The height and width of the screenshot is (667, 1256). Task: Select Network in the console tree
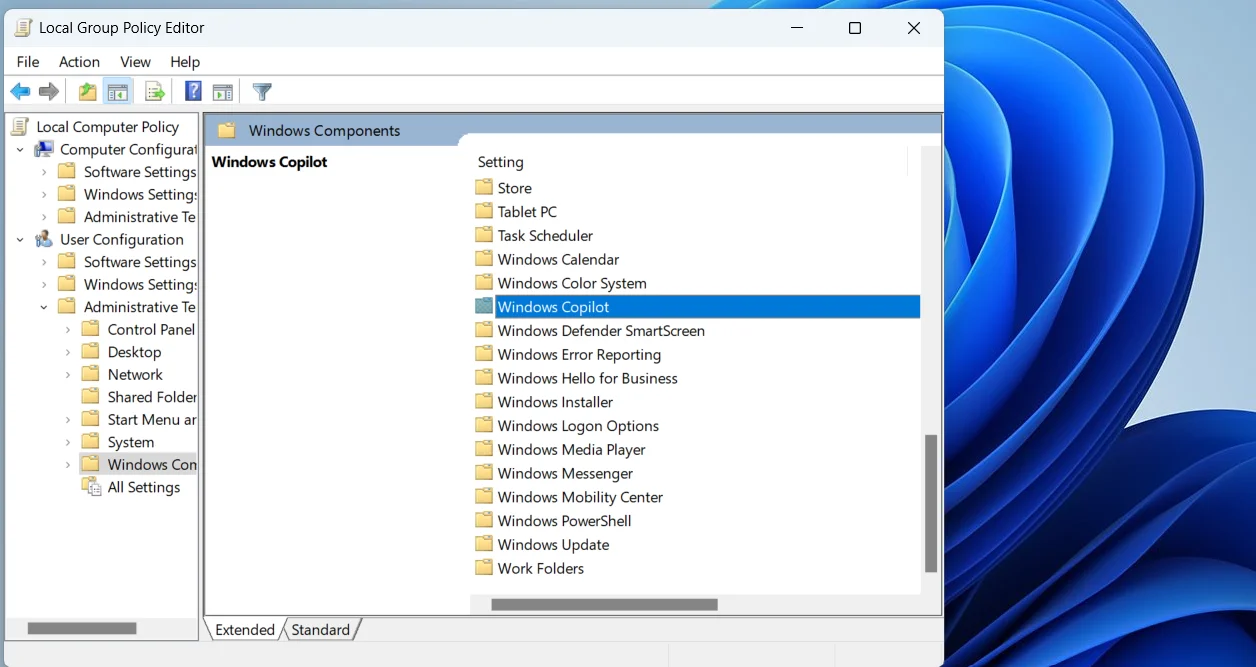[x=135, y=374]
